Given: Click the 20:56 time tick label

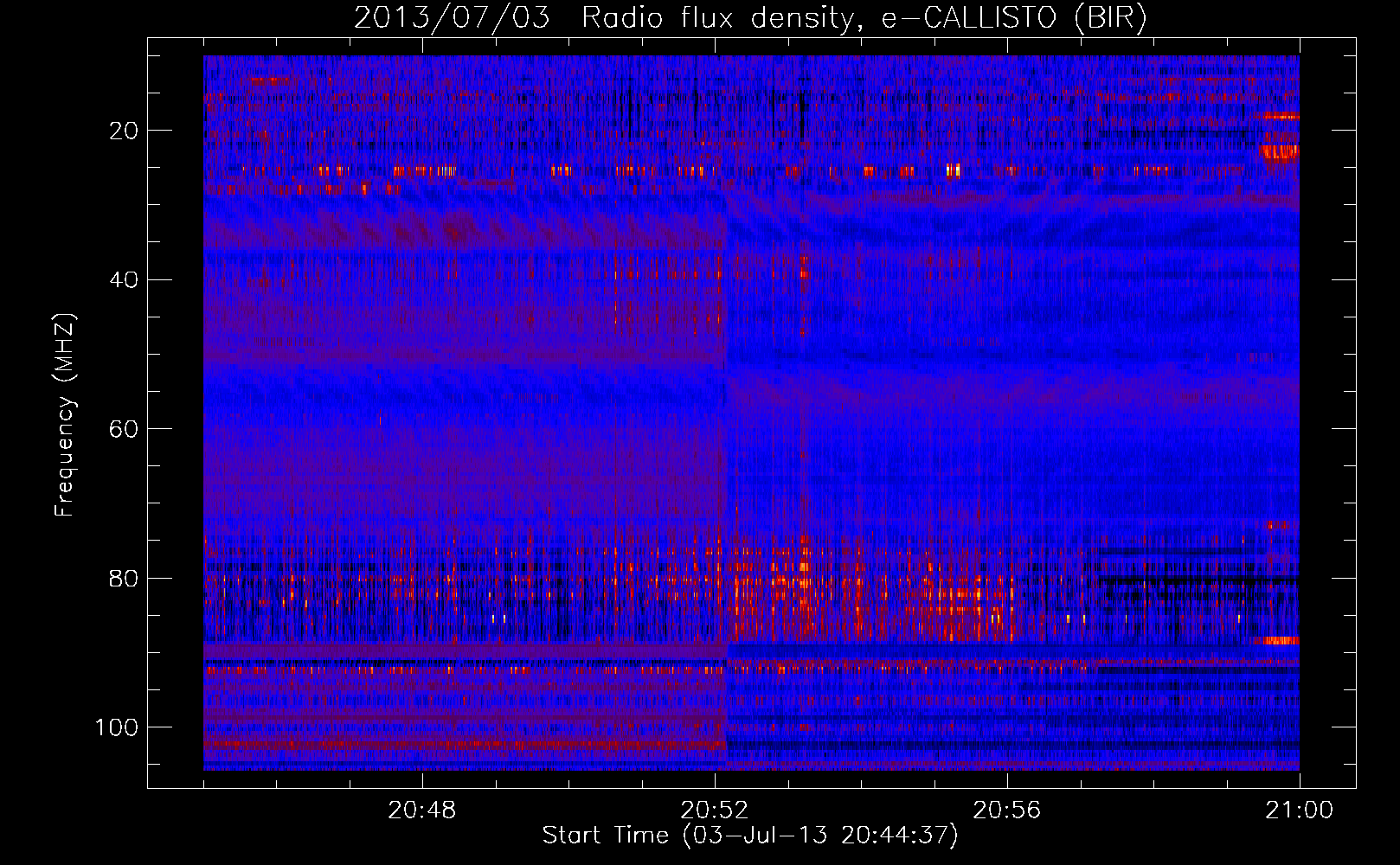Looking at the screenshot, I should 1007,811.
